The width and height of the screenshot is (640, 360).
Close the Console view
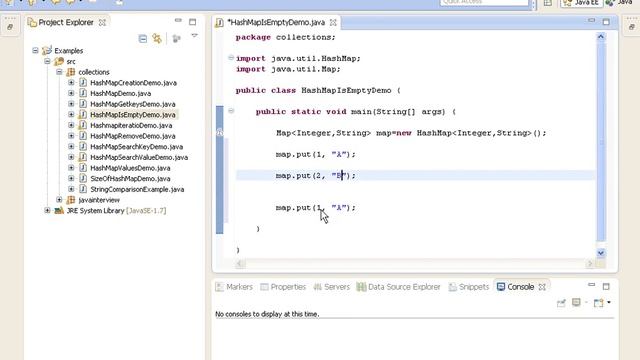click(x=542, y=287)
